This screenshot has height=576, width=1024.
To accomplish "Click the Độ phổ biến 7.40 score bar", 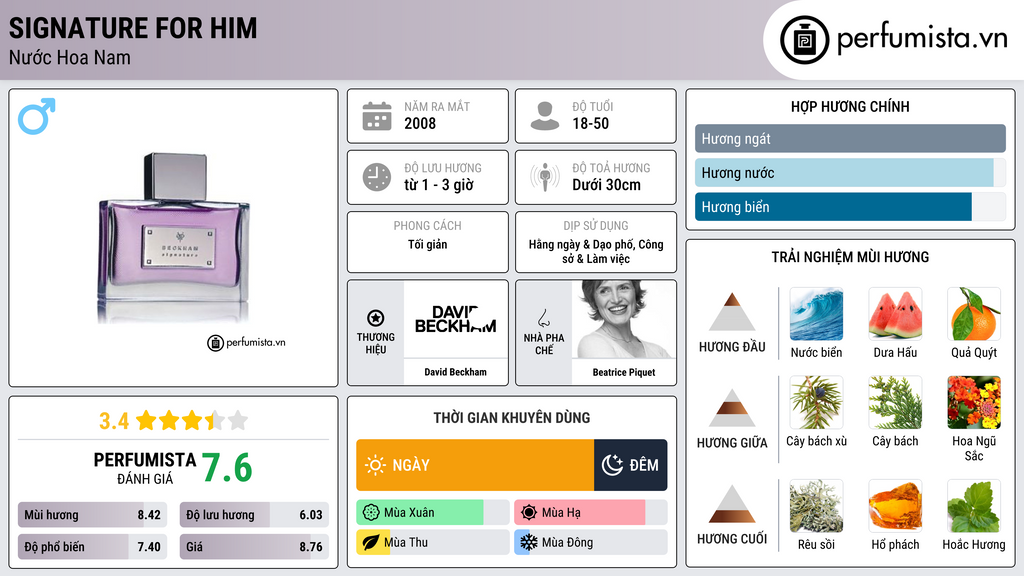I will tap(92, 547).
